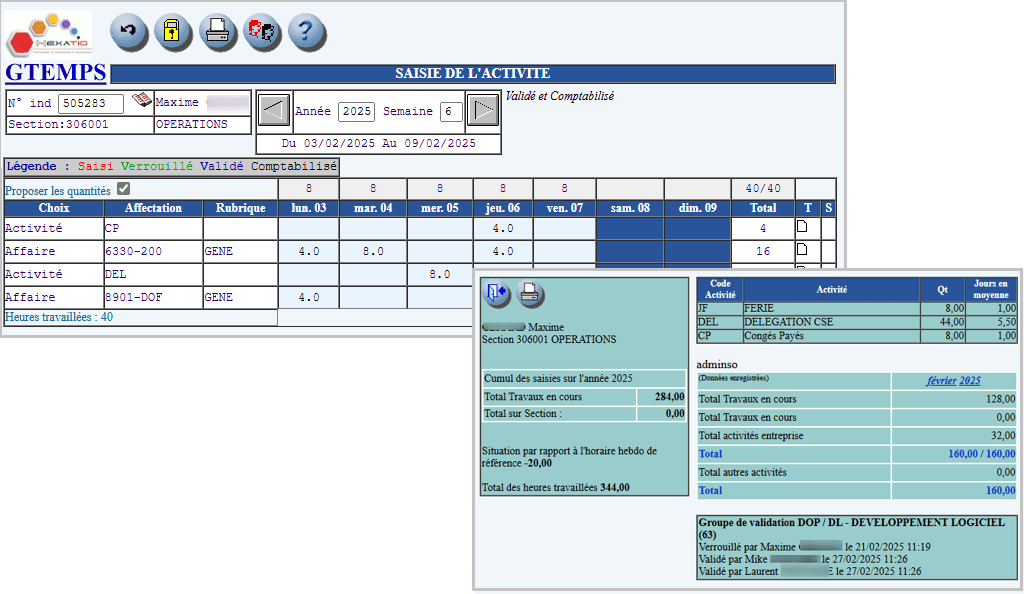Click the Année input field
The width and height of the screenshot is (1024, 594).
pyautogui.click(x=356, y=111)
